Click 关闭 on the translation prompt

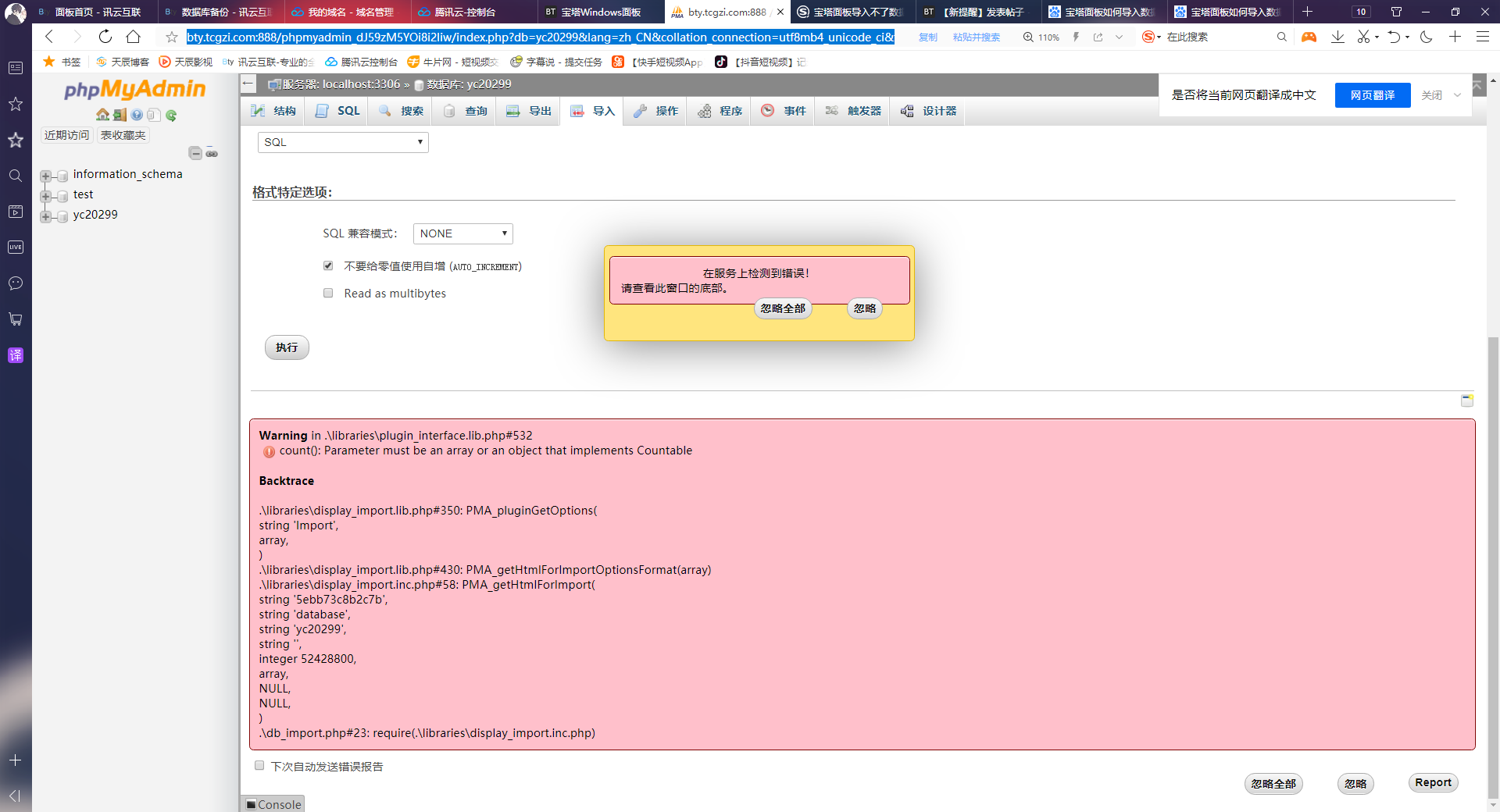coord(1431,95)
